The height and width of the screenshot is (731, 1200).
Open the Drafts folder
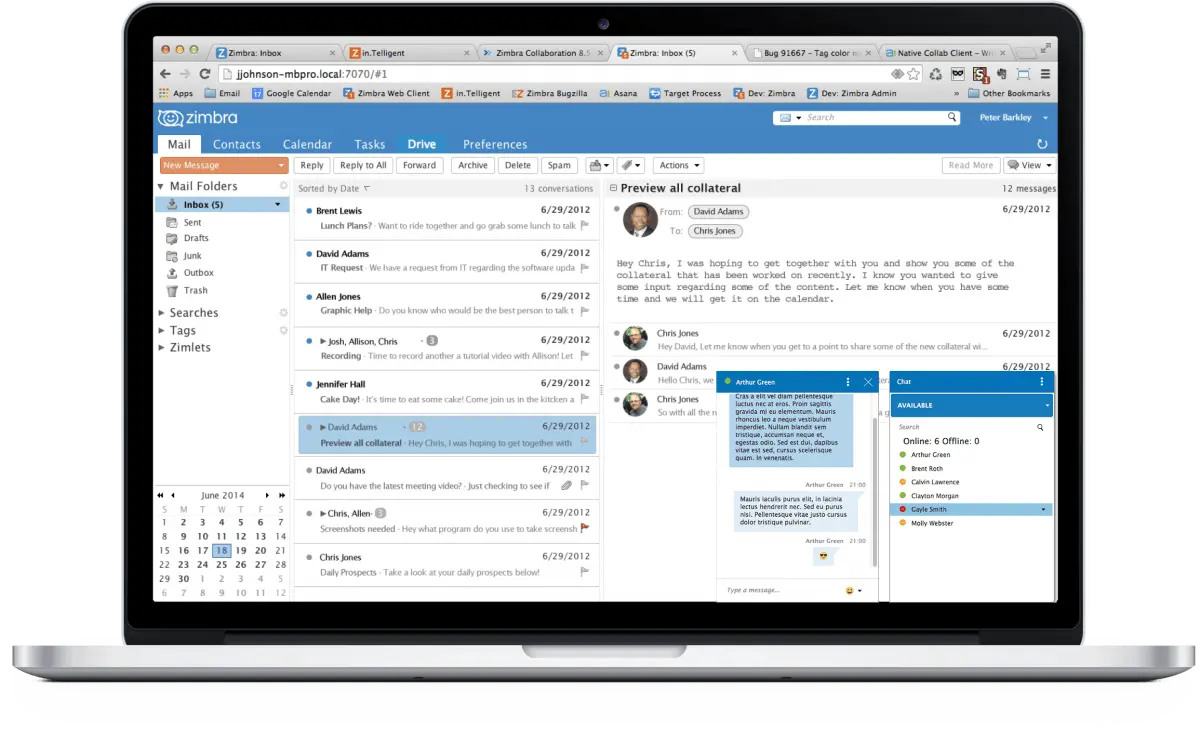196,238
